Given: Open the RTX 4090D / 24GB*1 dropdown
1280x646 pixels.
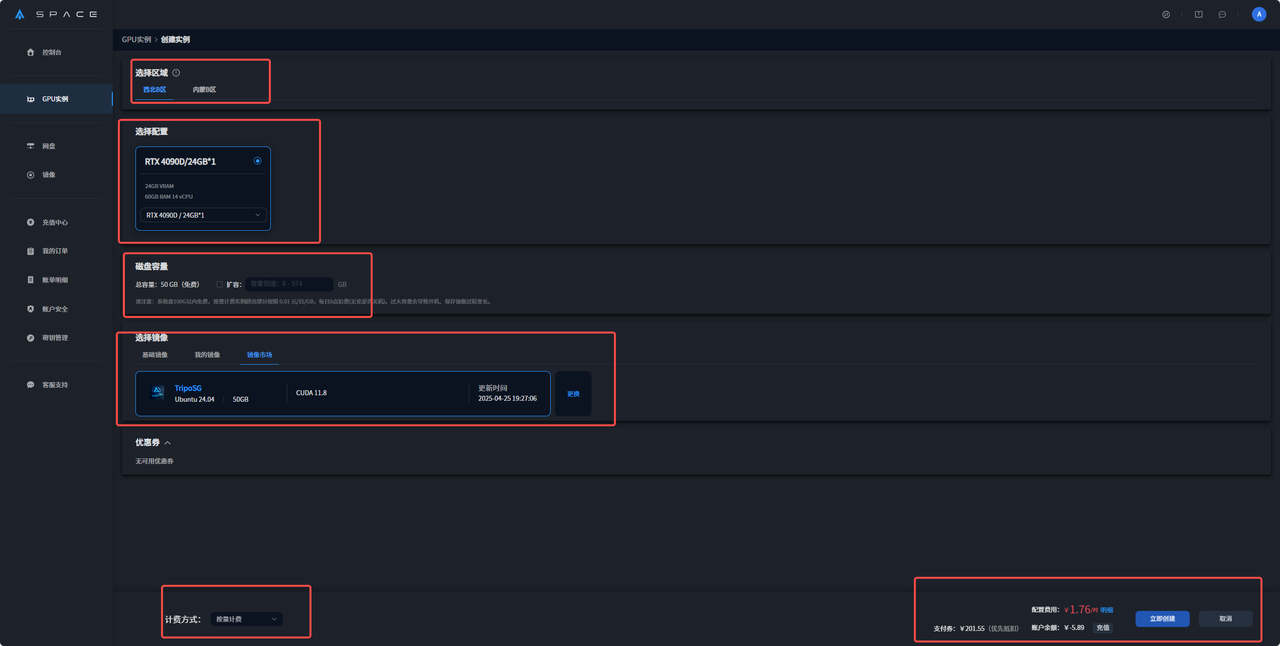Looking at the screenshot, I should (203, 215).
